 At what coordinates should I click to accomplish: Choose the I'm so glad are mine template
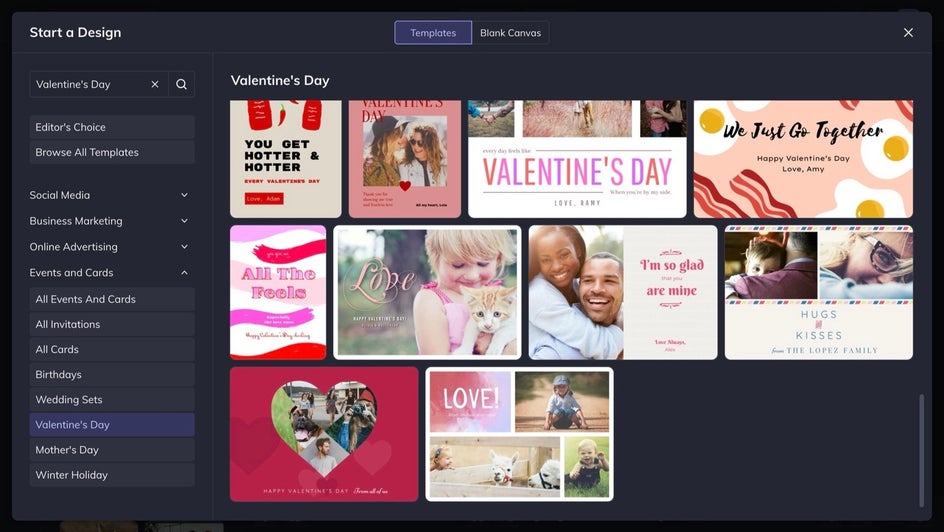623,292
